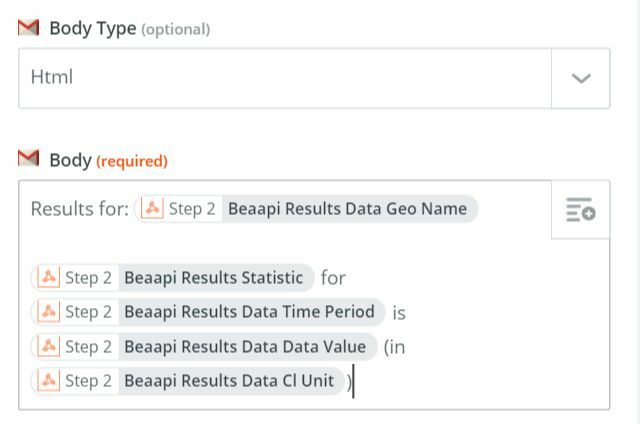The width and height of the screenshot is (640, 424).
Task: Click the webhook icon in Cl Unit pill
Action: click(49, 381)
